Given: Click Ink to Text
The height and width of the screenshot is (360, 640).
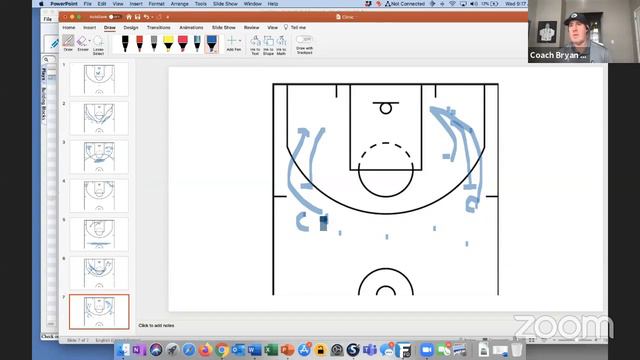Looking at the screenshot, I should tap(255, 45).
